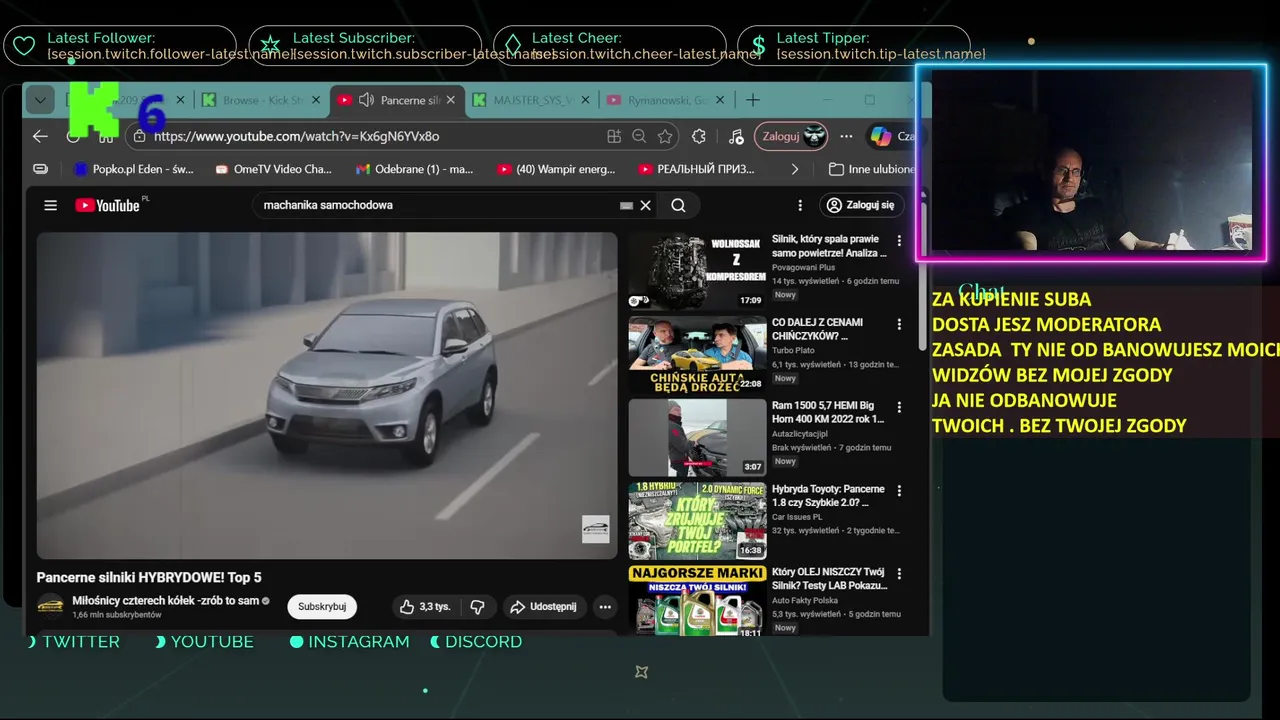Click the Povagowani Plus channel name

[803, 268]
